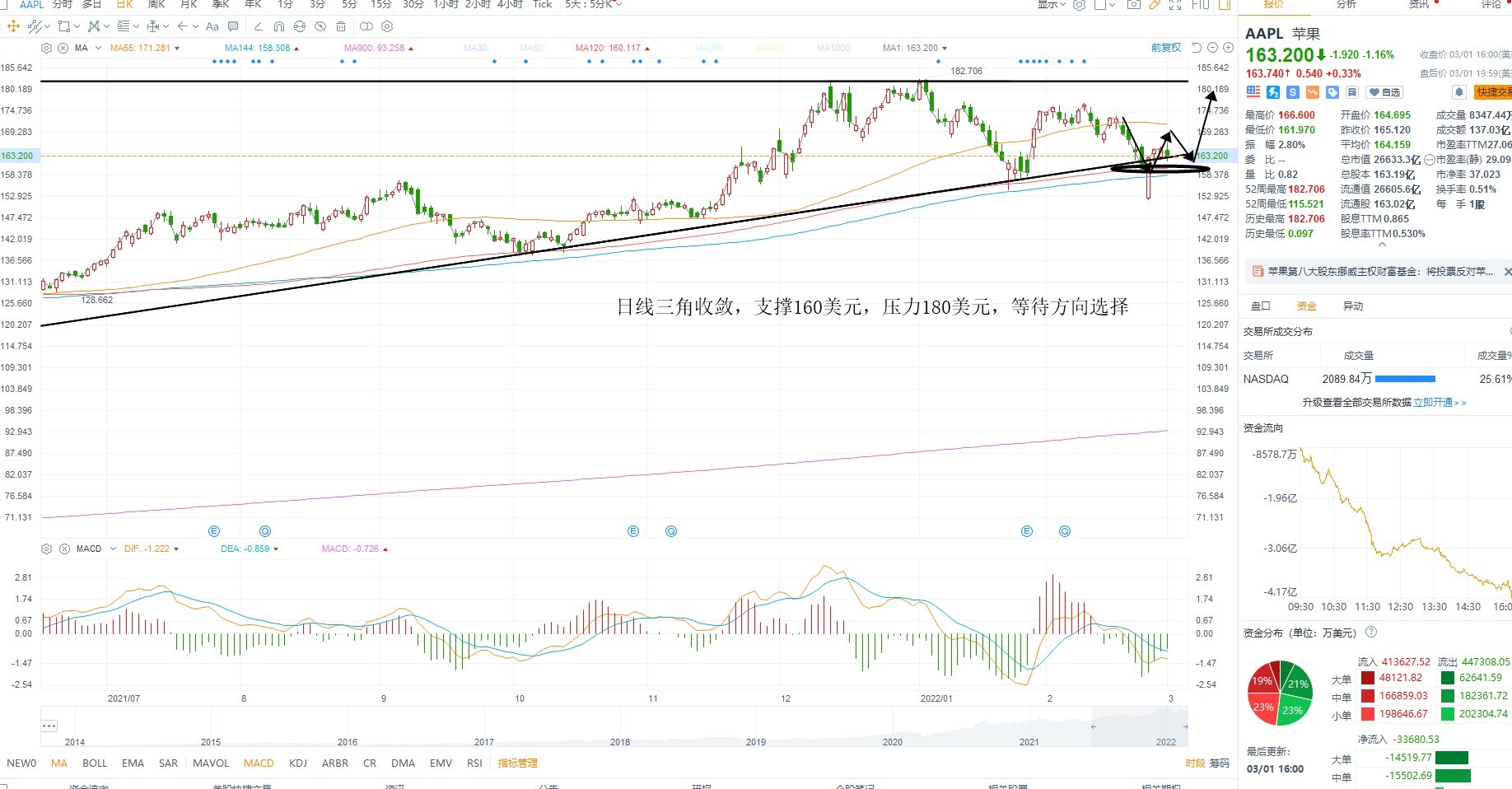Viewport: 1512px width, 789px height.
Task: Click 前复权 price adjustment link
Action: [1166, 48]
